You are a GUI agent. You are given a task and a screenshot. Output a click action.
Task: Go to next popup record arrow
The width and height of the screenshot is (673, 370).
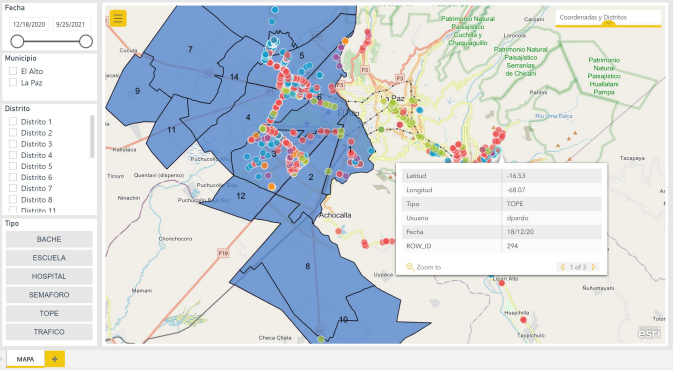click(x=594, y=267)
